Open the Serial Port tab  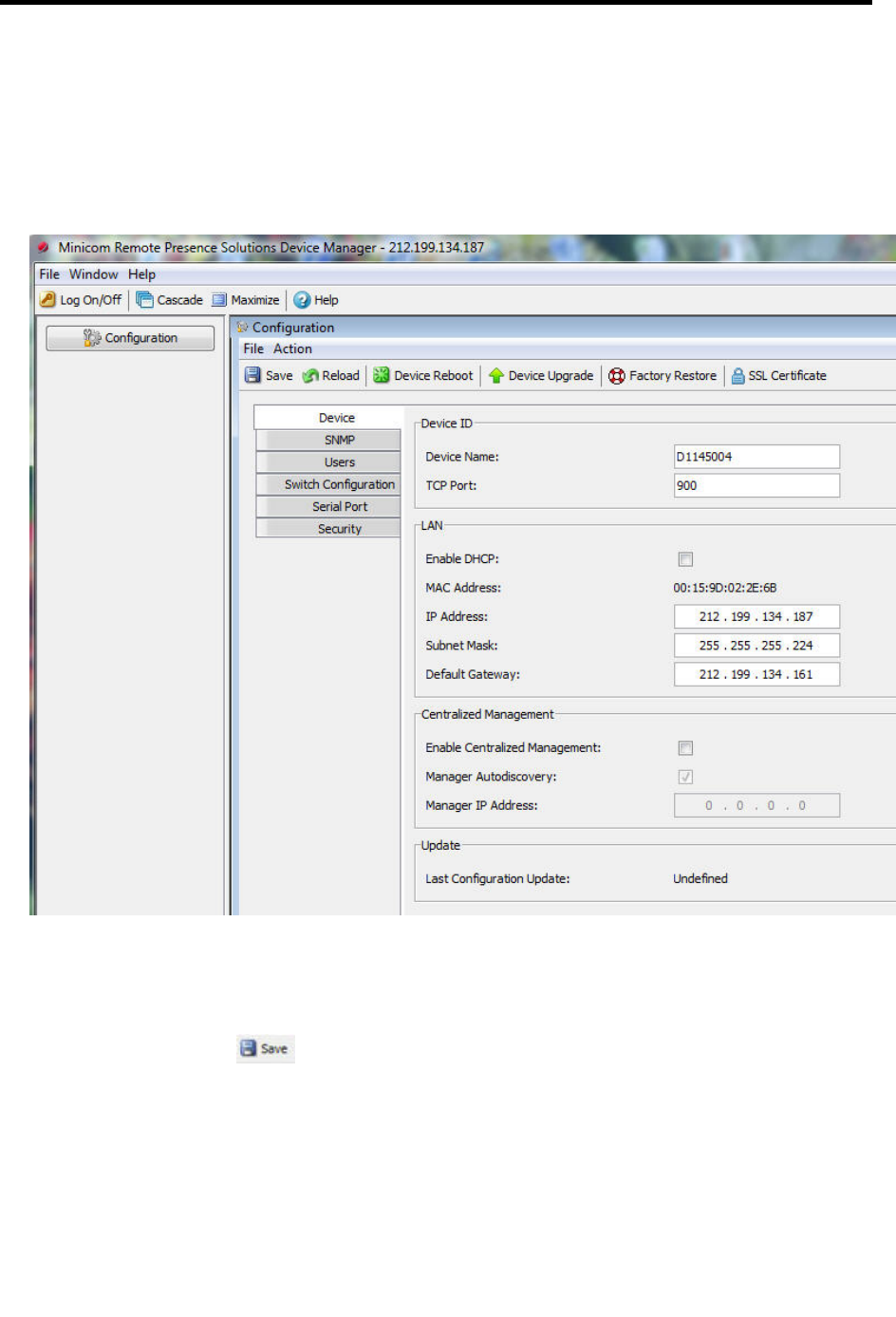[328, 506]
